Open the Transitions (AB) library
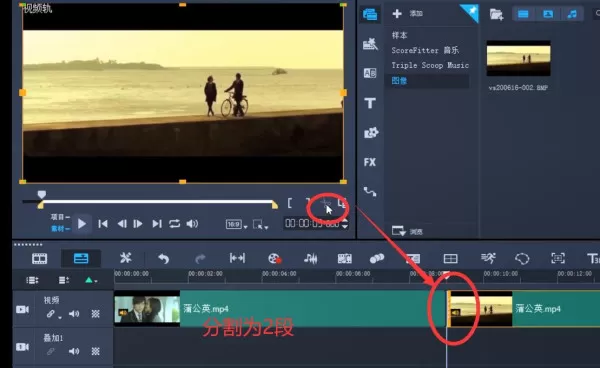The width and height of the screenshot is (600, 368). click(x=370, y=73)
